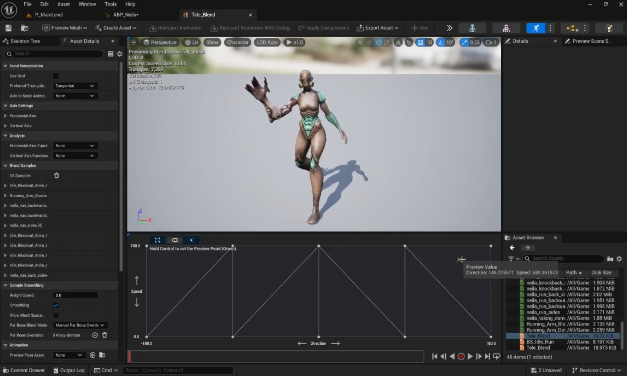Image resolution: width=627 pixels, height=376 pixels.
Task: Collapse the Sample Smoothing section
Action: click(5, 285)
